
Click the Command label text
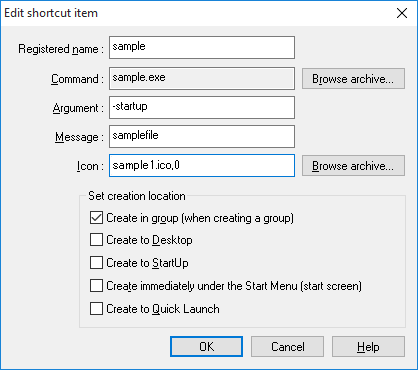pyautogui.click(x=77, y=79)
